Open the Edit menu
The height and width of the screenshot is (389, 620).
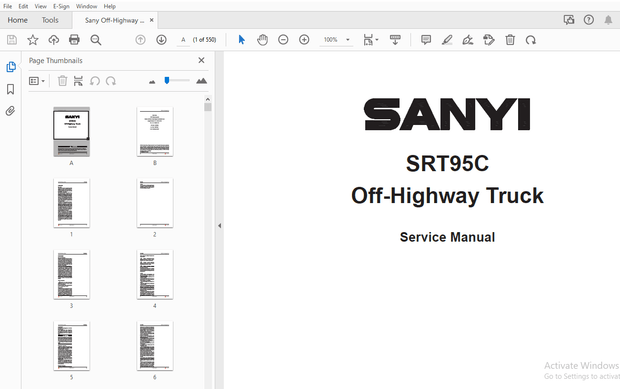(23, 6)
